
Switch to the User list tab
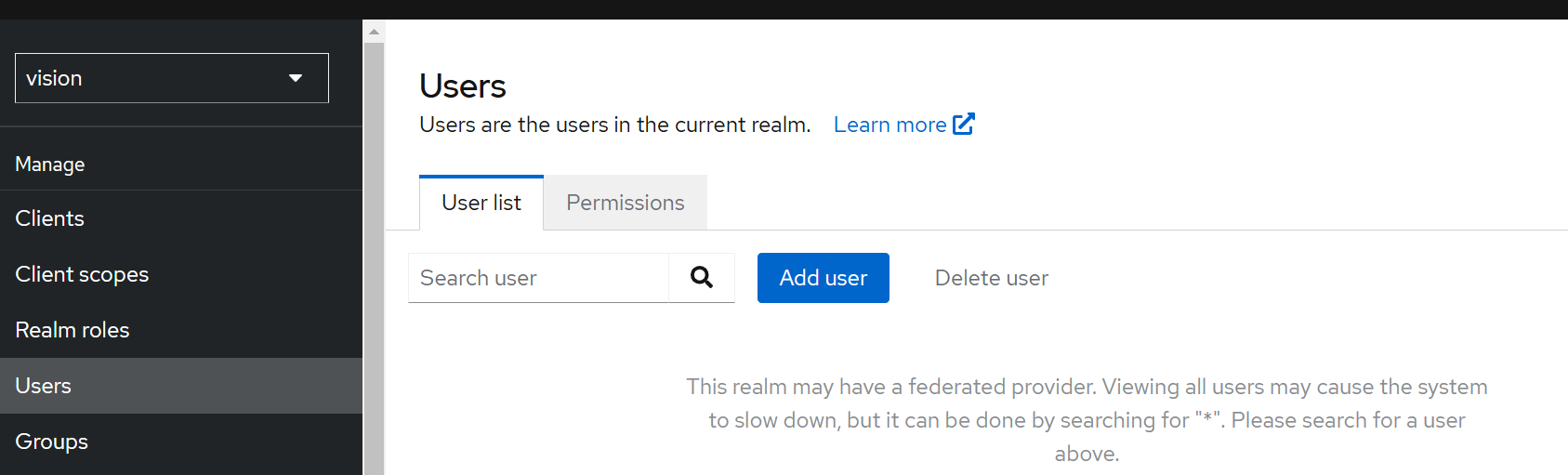click(x=481, y=203)
